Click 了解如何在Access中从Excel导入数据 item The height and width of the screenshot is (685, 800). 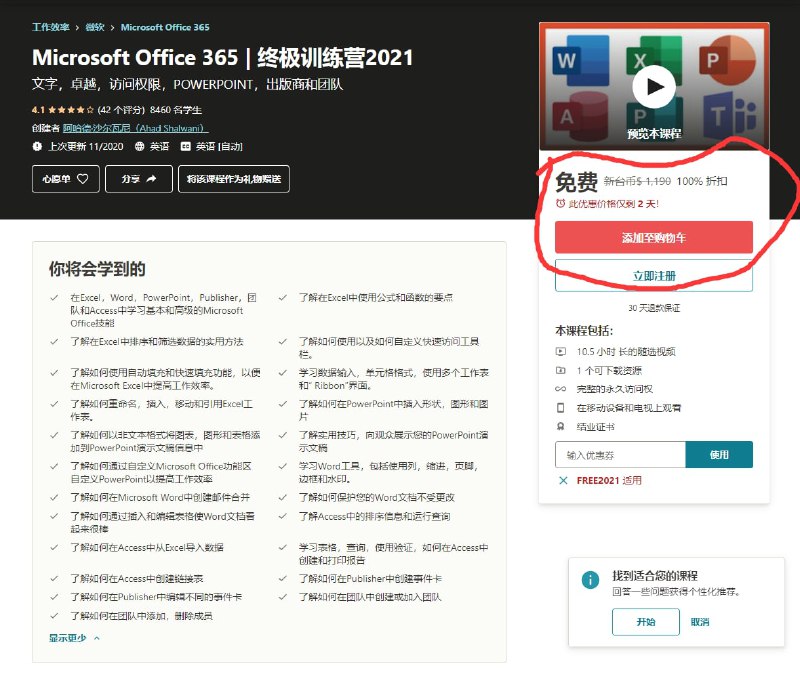(147, 547)
